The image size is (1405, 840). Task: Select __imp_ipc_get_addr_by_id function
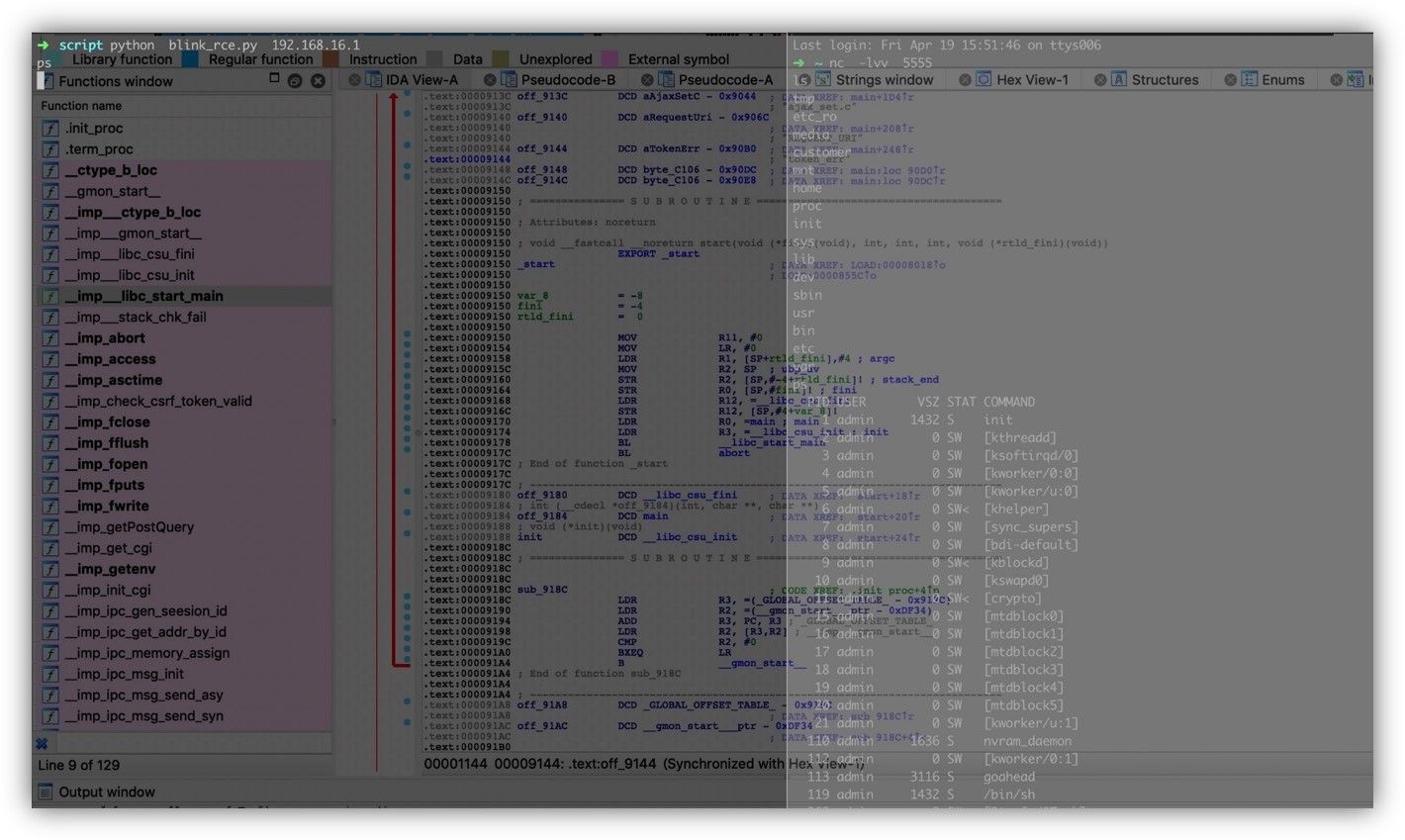point(183,632)
